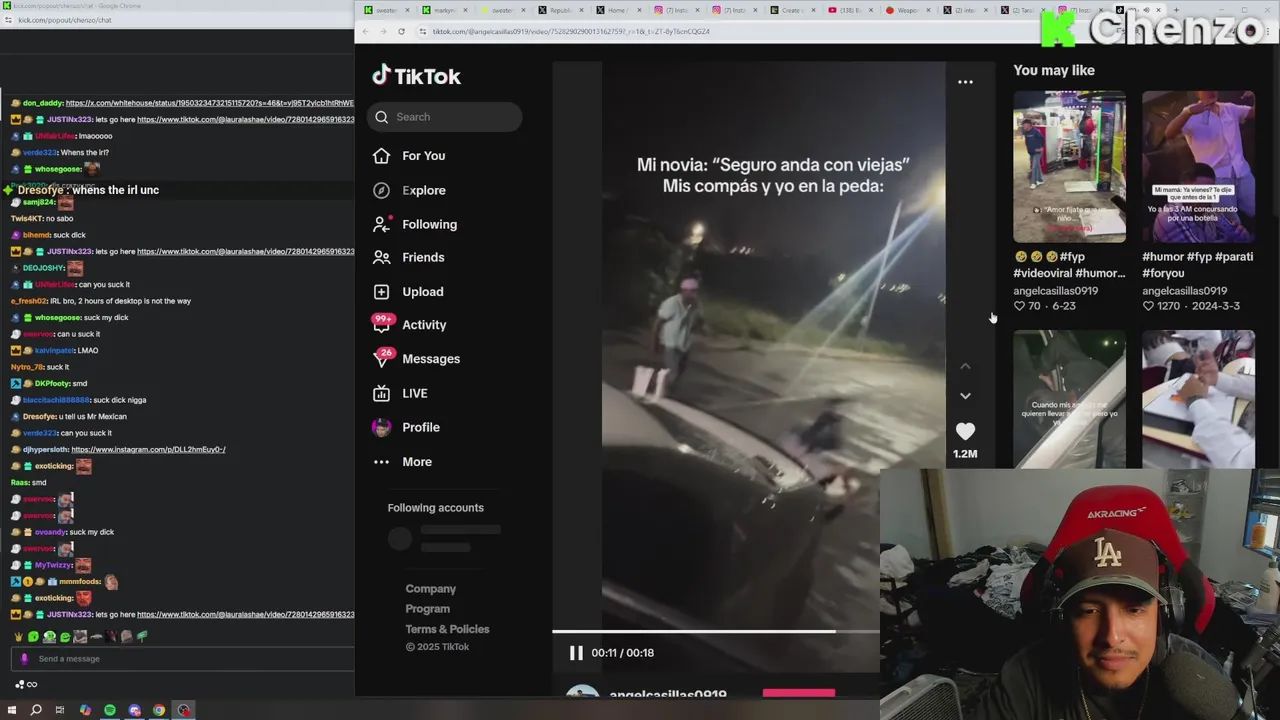The width and height of the screenshot is (1280, 720).
Task: Click the crown emote in chat emote bar
Action: [x=18, y=636]
